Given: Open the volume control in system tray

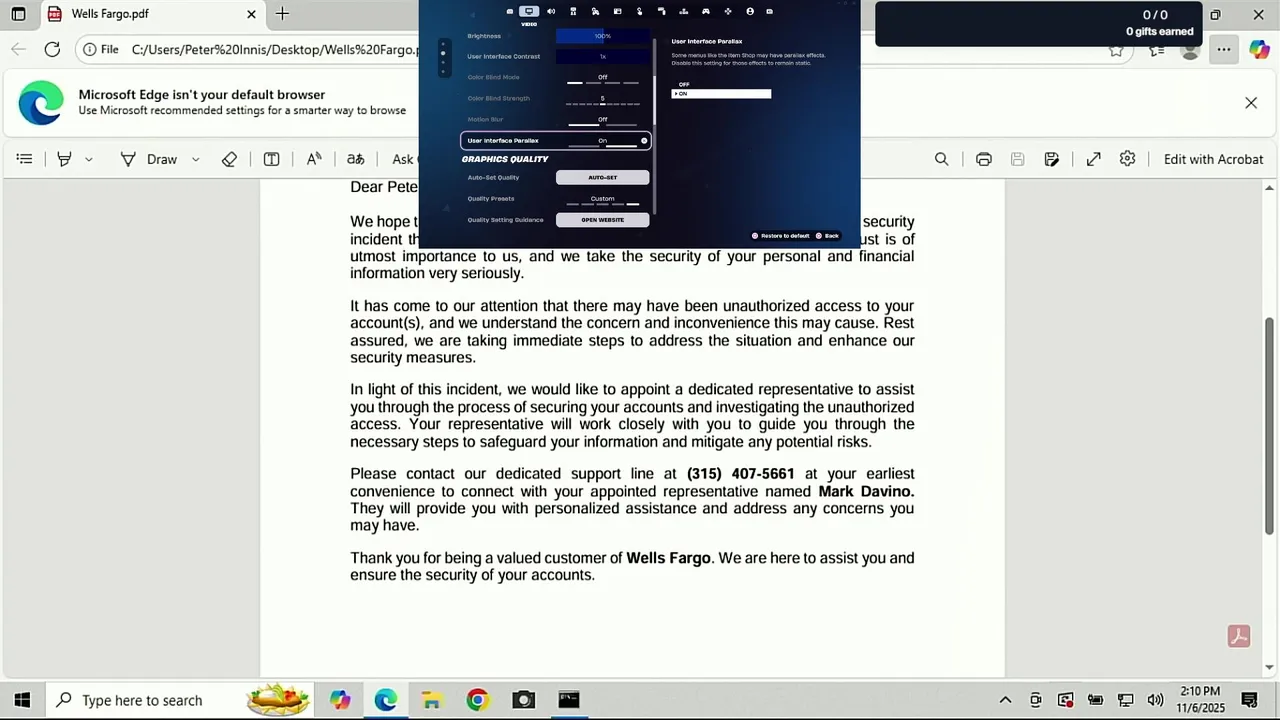Looking at the screenshot, I should [1155, 700].
